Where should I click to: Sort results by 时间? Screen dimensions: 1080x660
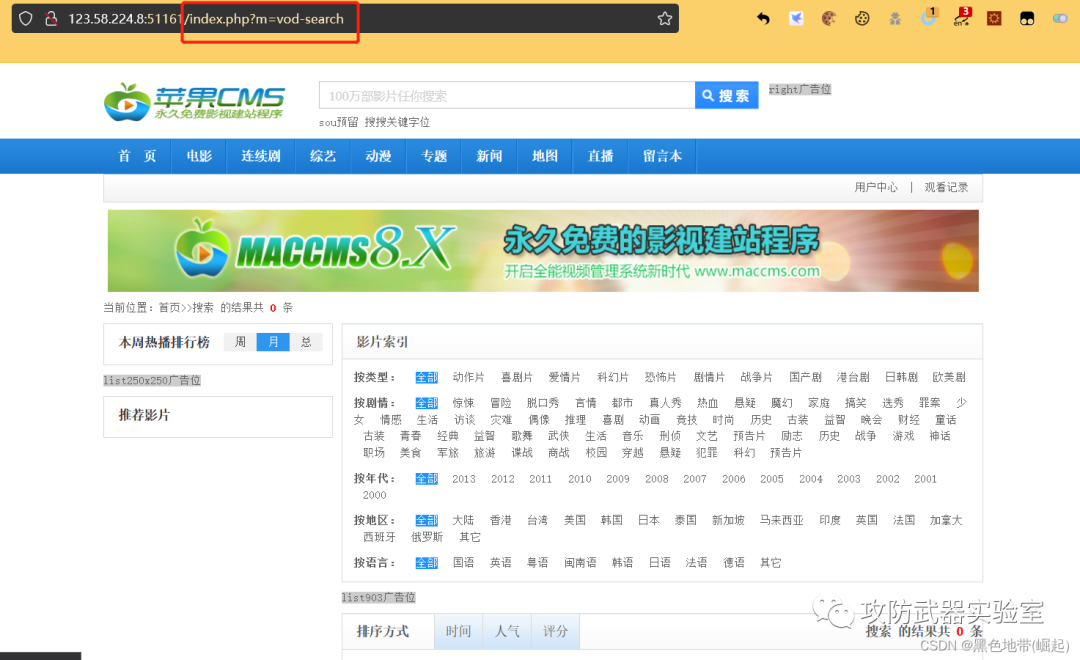(x=459, y=631)
